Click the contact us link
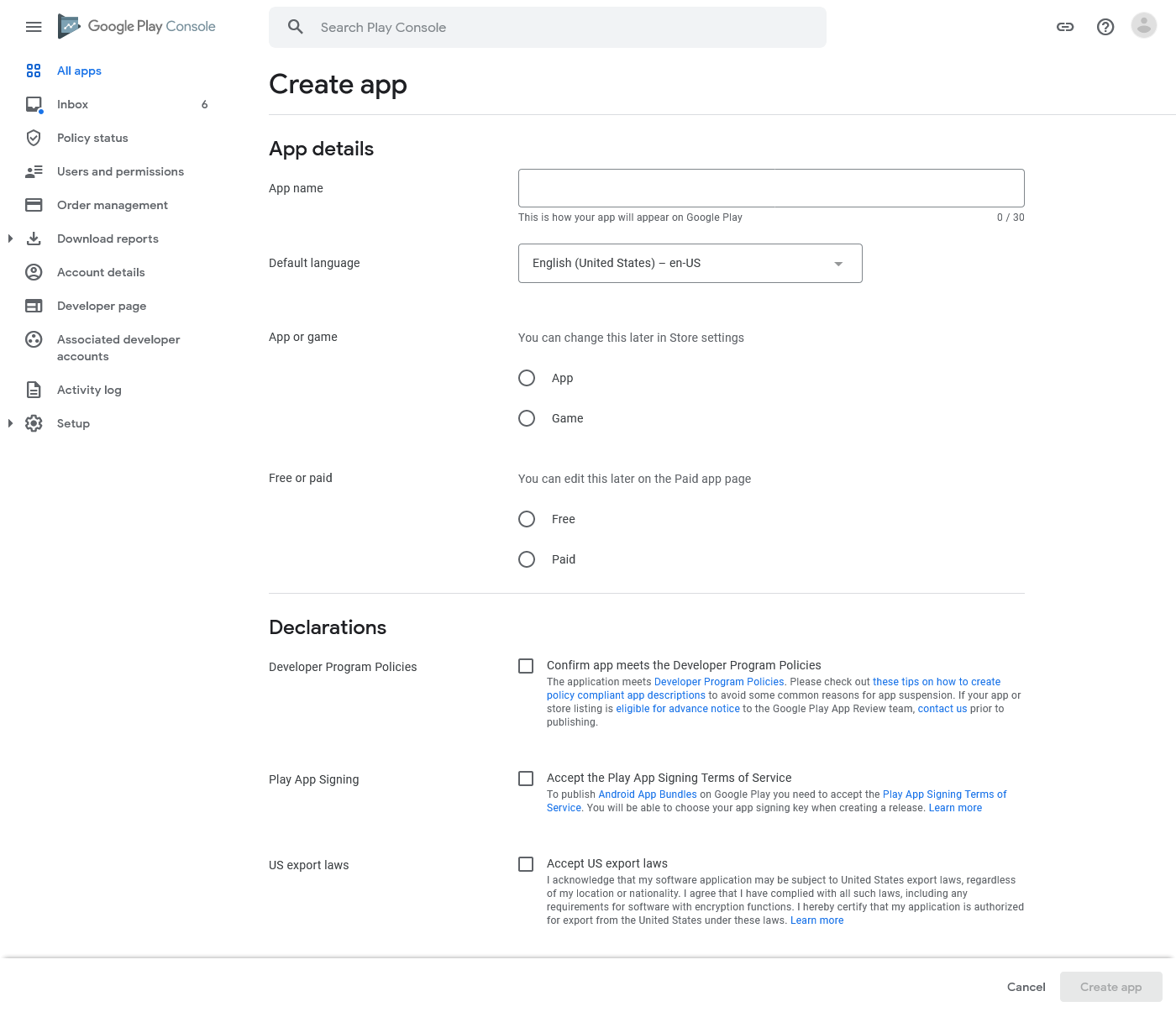 tap(942, 709)
